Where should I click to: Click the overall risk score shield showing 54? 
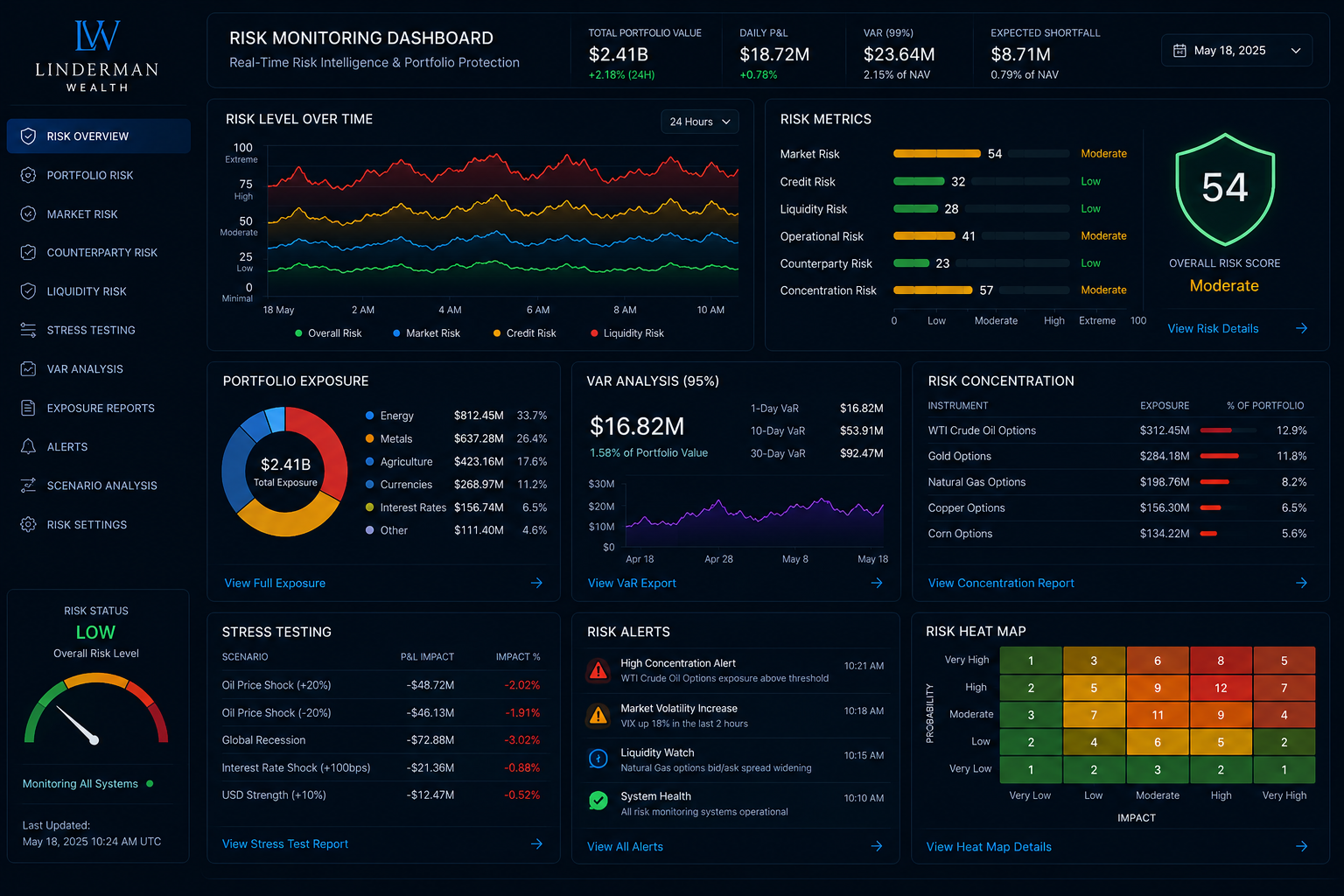tap(1224, 189)
